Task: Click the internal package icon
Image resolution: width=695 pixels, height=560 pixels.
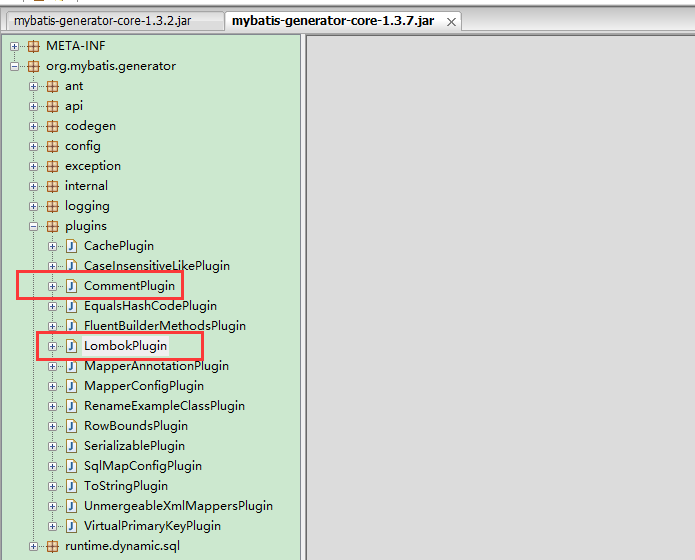Action: click(x=53, y=186)
